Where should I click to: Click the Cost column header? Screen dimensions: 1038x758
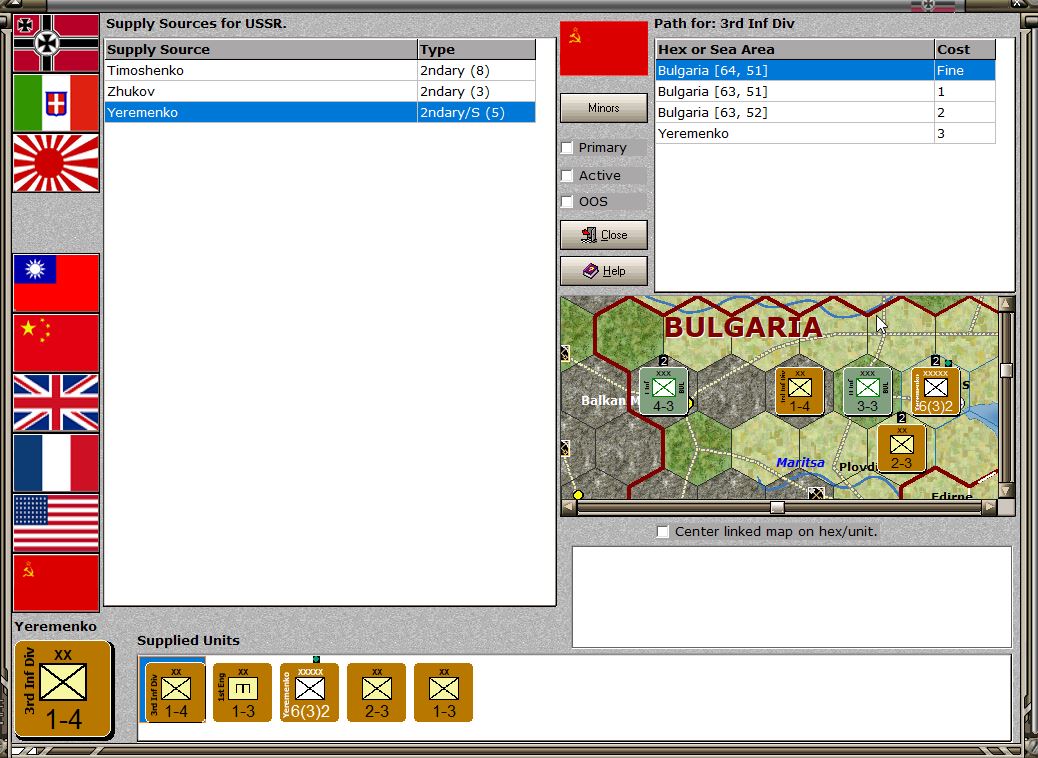pyautogui.click(x=965, y=50)
